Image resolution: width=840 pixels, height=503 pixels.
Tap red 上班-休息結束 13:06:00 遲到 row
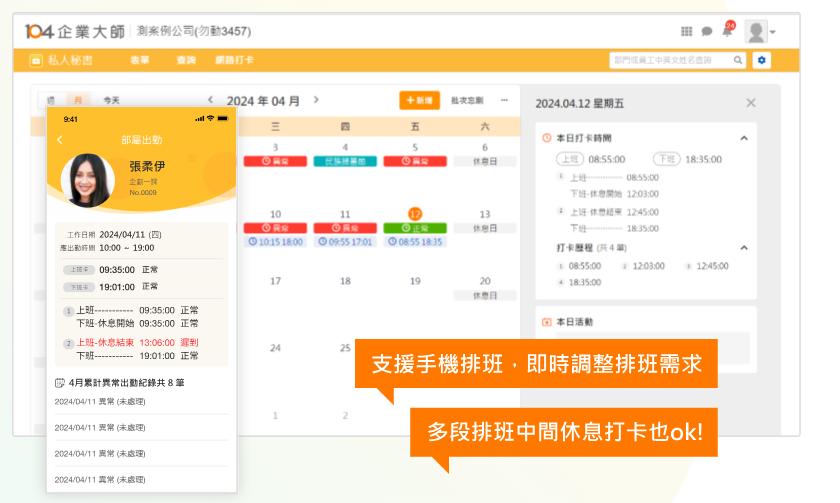coord(137,342)
